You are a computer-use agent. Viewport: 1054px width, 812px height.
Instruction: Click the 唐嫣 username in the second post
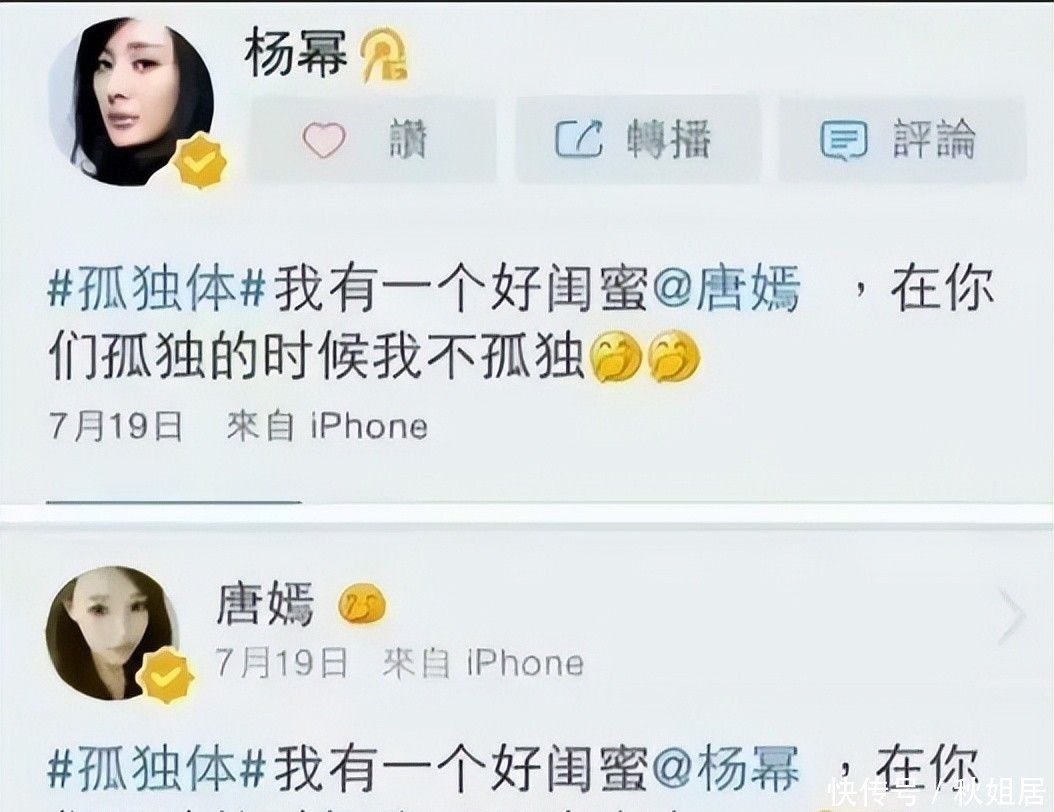[x=266, y=604]
